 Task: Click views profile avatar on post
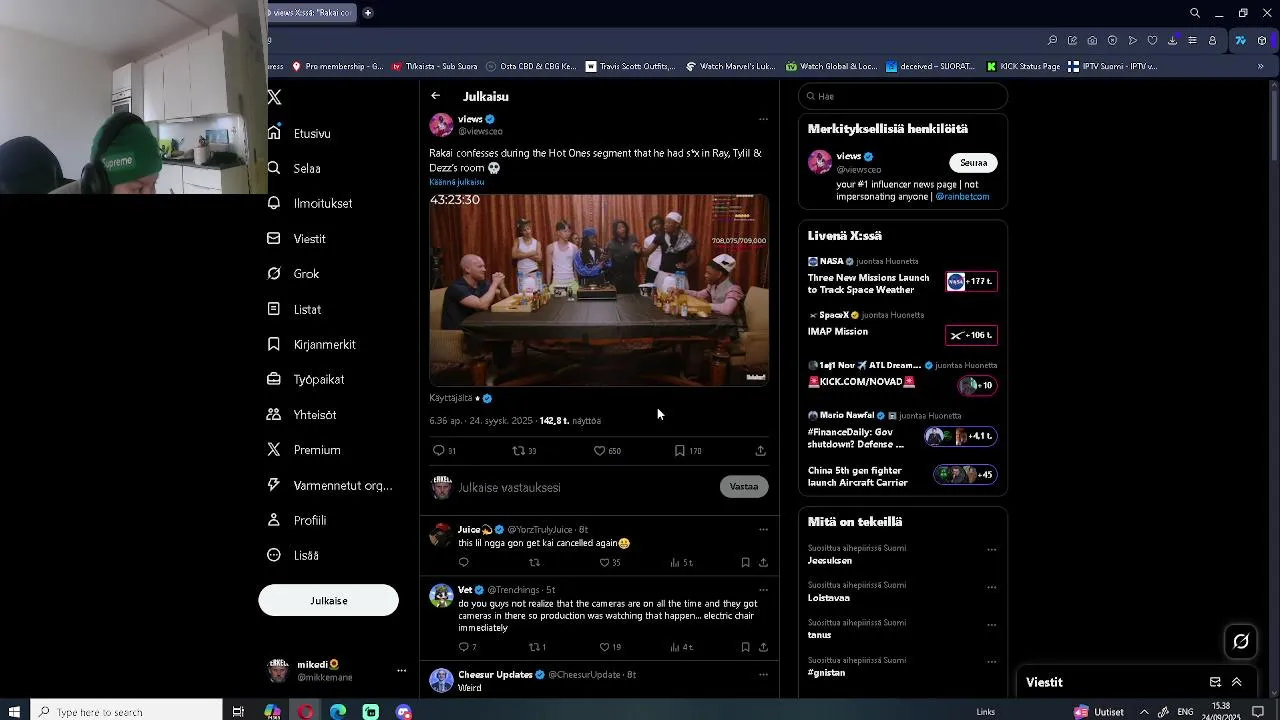[441, 125]
